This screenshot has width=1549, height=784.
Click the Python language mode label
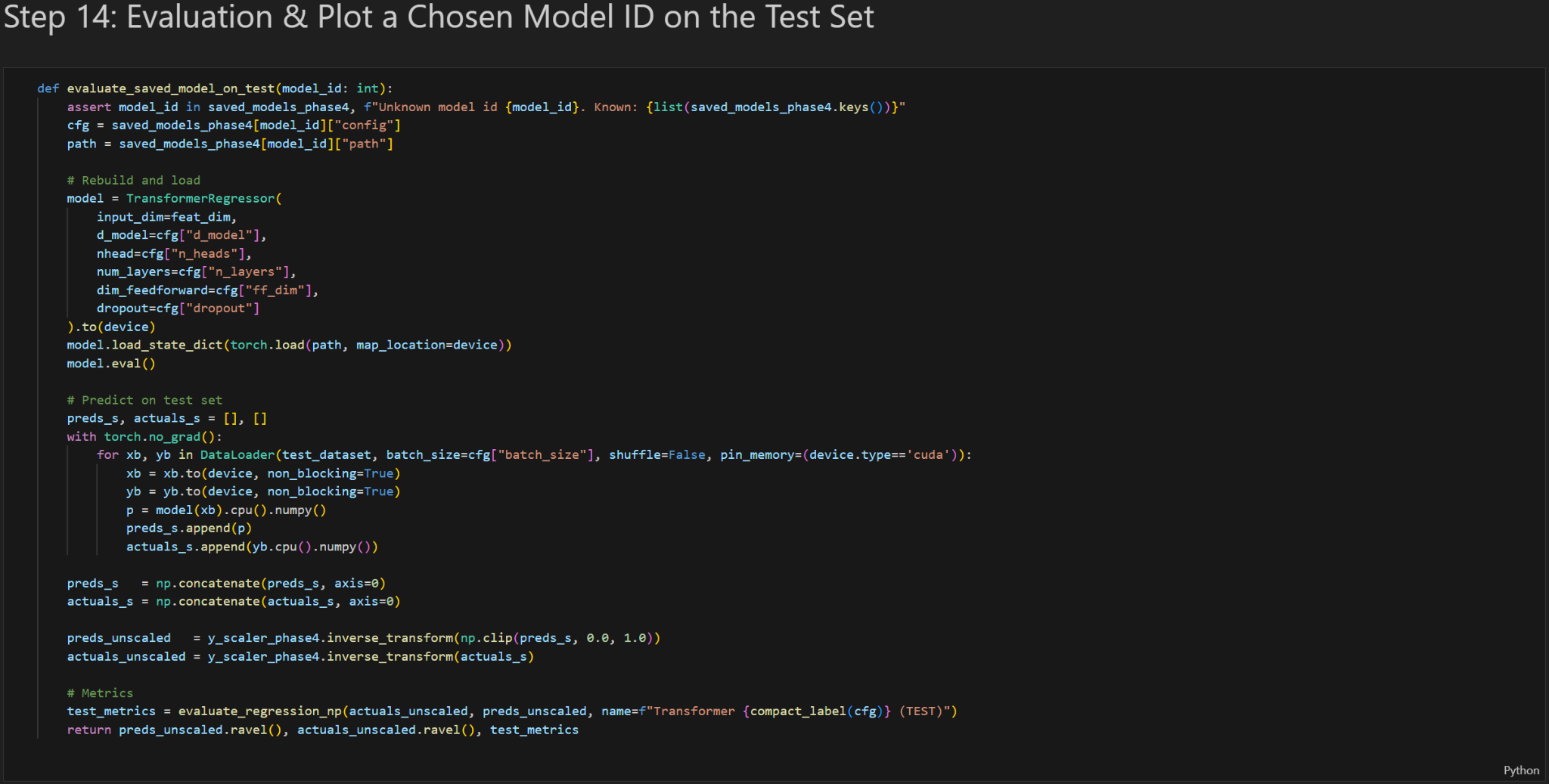coord(1520,770)
